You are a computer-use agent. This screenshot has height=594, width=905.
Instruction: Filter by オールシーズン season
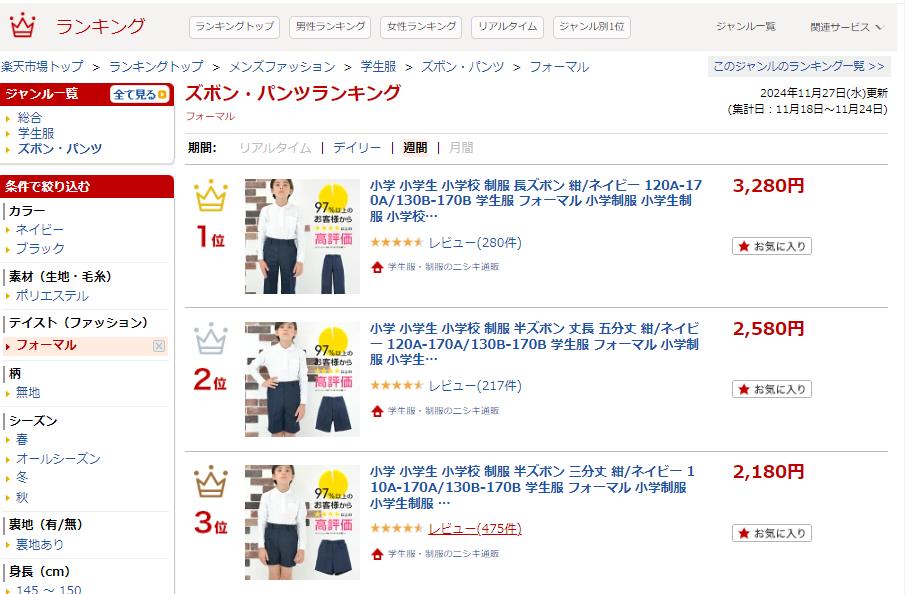pyautogui.click(x=58, y=459)
